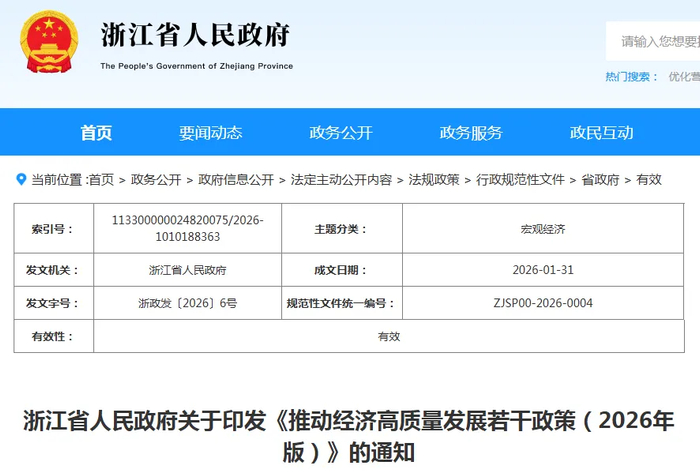Click the 热门搜索 label
Screen dimensions: 700x473
(631, 77)
